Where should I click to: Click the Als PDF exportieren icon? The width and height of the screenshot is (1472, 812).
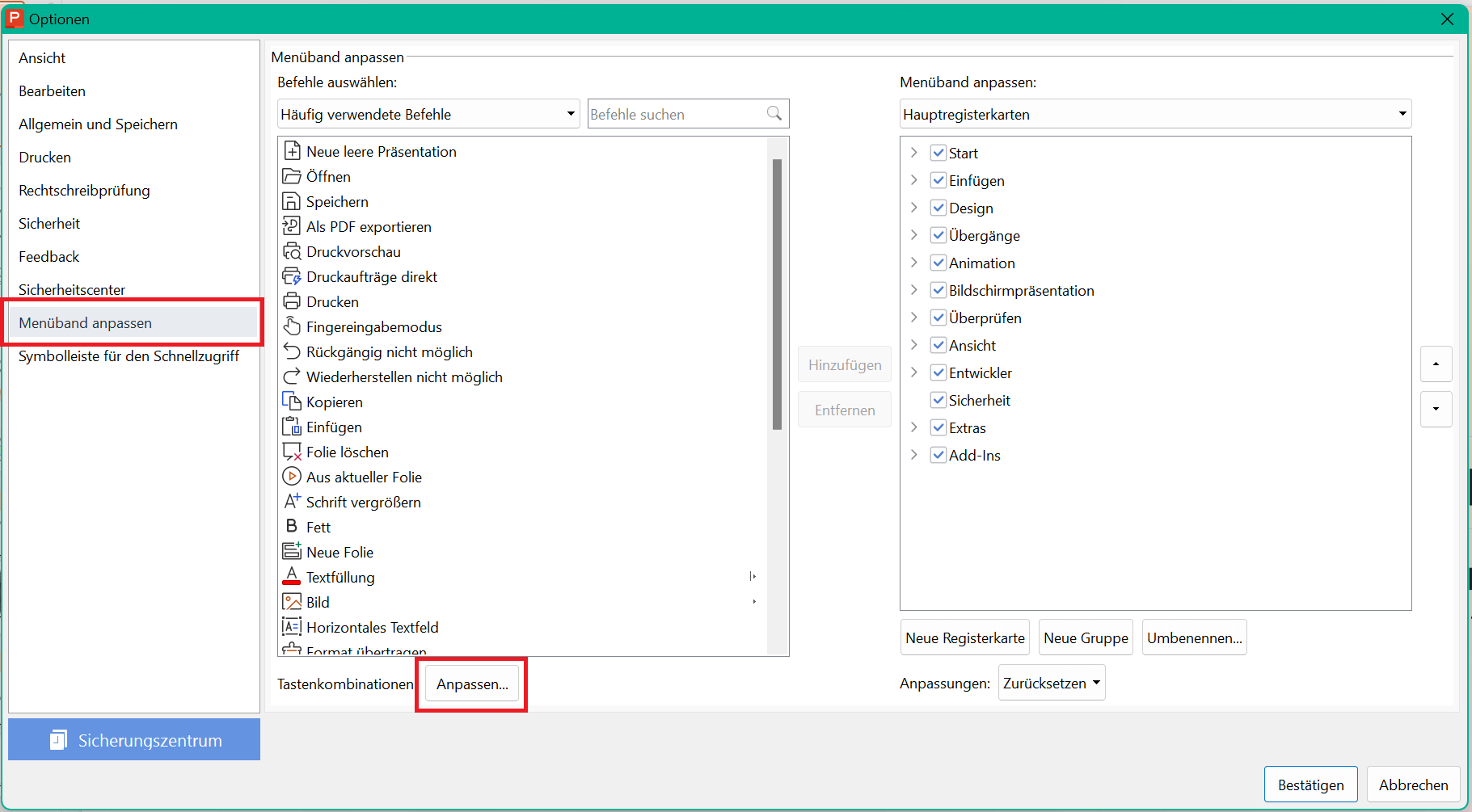(292, 227)
